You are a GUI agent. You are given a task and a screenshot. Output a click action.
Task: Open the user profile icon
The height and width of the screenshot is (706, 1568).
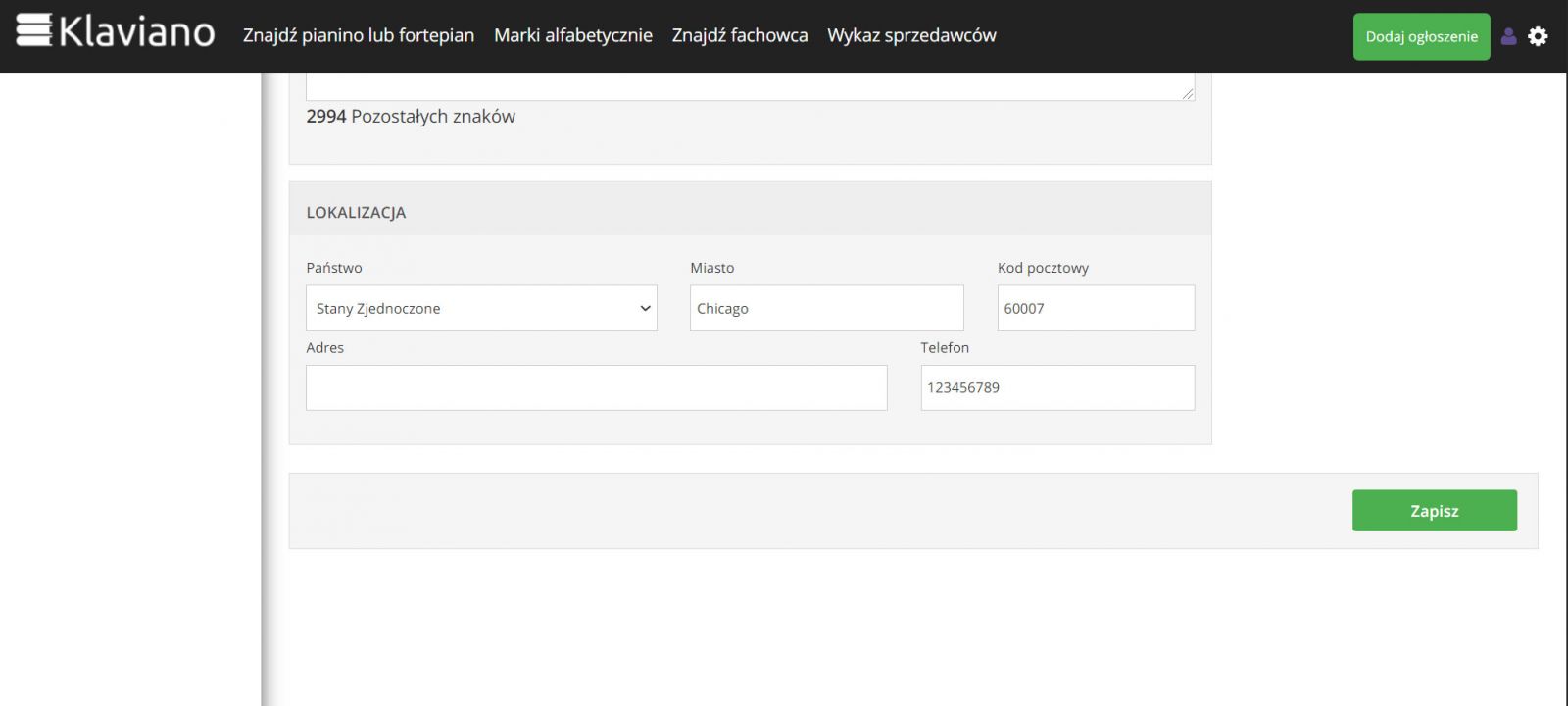click(x=1508, y=36)
